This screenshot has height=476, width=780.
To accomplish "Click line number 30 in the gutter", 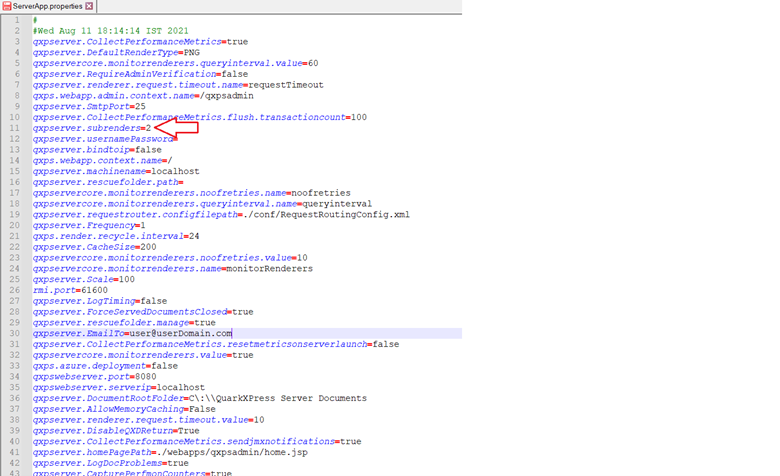I will tap(14, 333).
